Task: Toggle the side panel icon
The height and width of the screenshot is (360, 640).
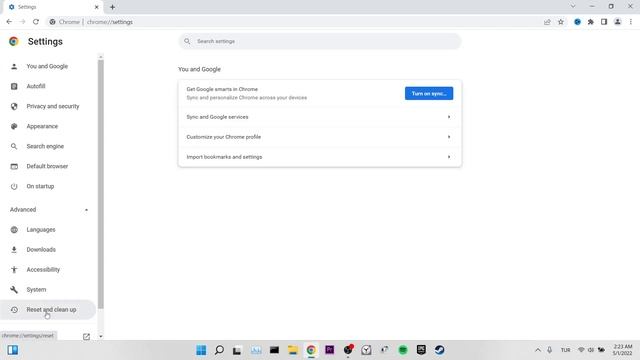Action: click(604, 22)
